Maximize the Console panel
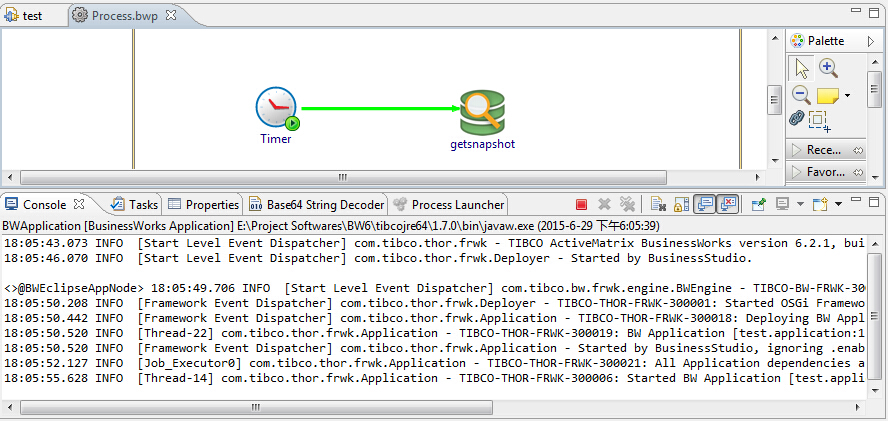Screen dimensions: 888x421 (874, 202)
